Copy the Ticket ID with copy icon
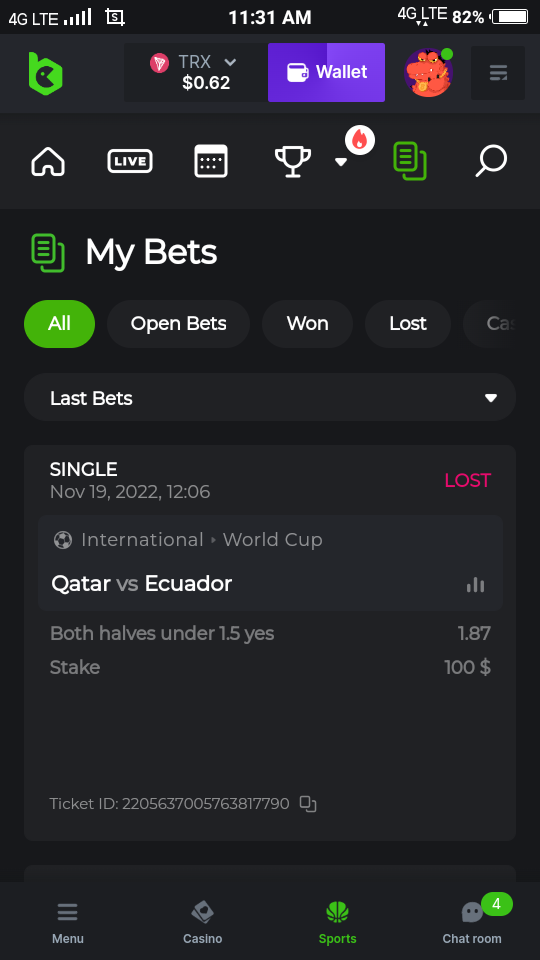Image resolution: width=540 pixels, height=960 pixels. point(308,804)
